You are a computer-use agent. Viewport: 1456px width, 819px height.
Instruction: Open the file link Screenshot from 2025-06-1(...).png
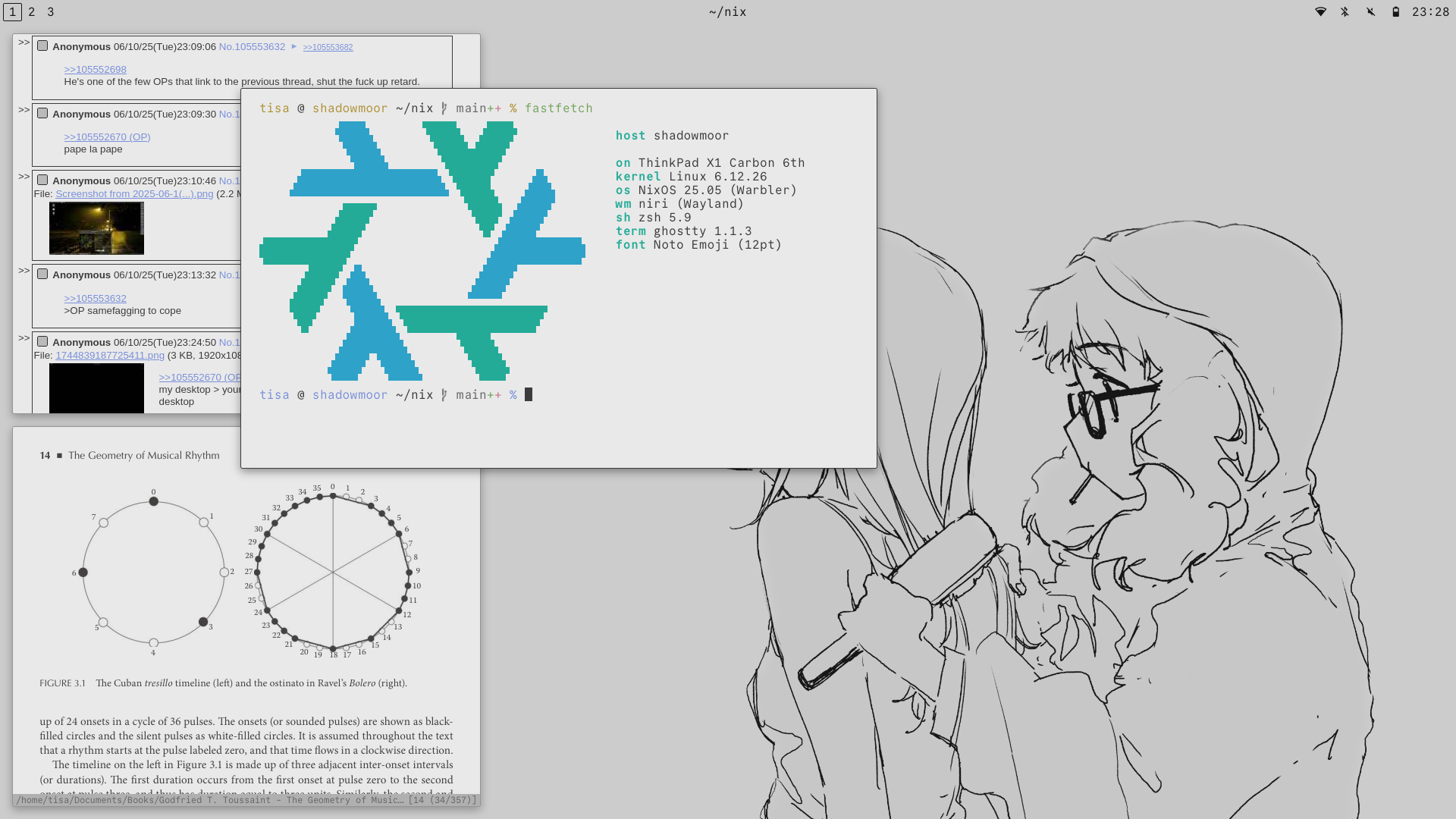pyautogui.click(x=134, y=194)
